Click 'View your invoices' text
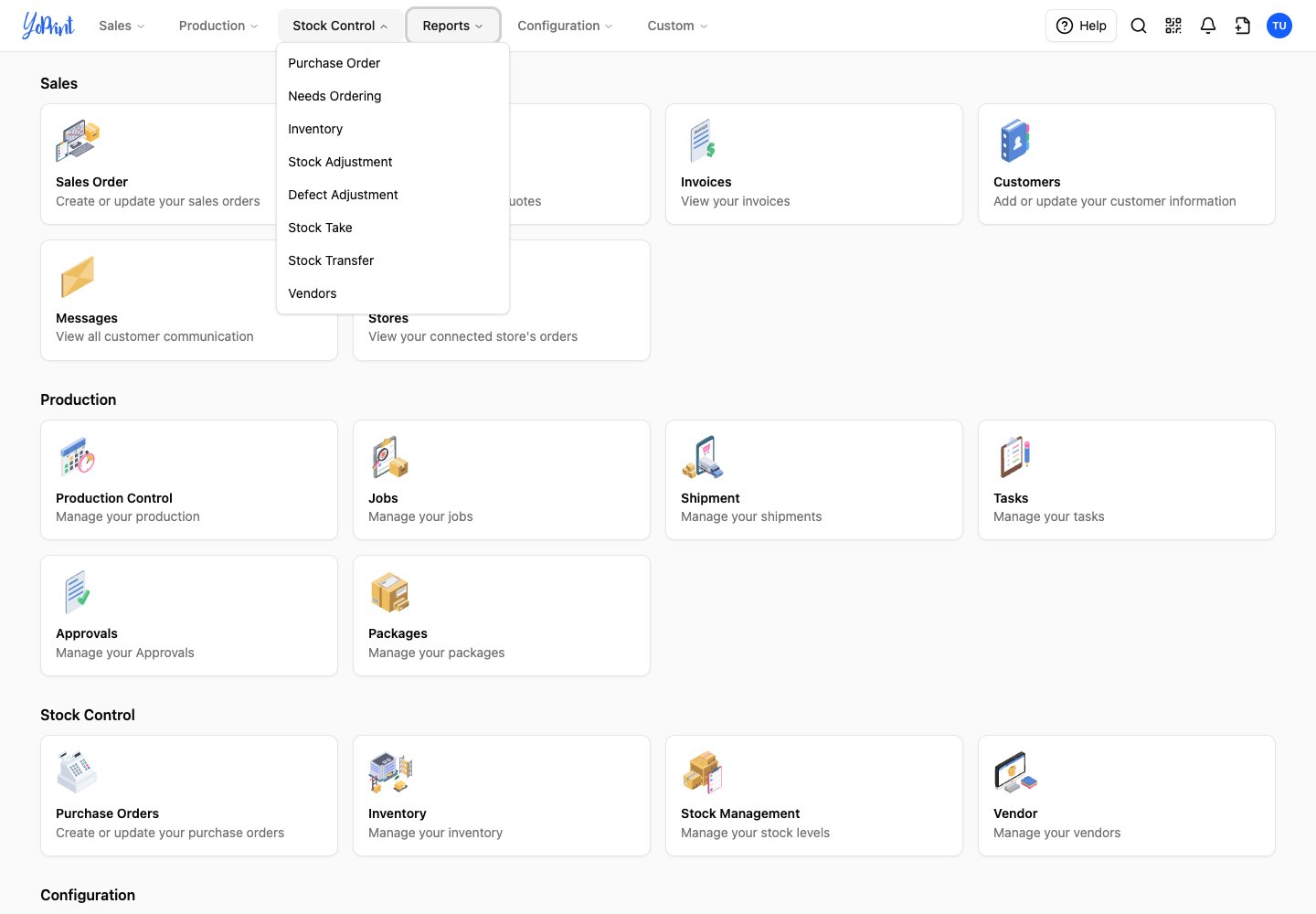Screen dimensions: 1316x914 coord(736,201)
